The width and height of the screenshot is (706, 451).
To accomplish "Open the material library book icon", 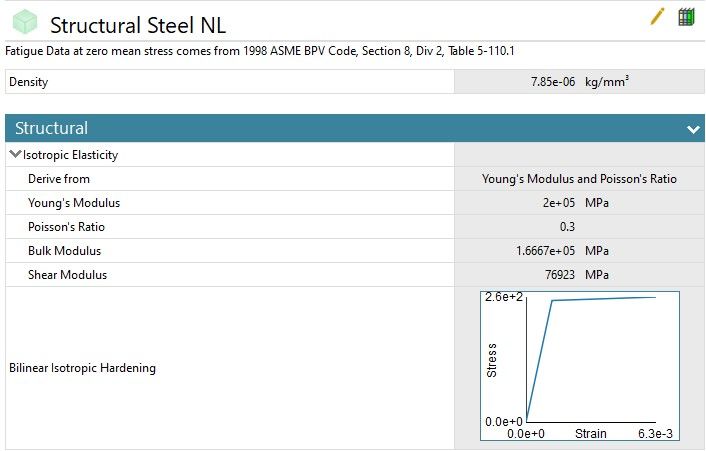I will pyautogui.click(x=686, y=17).
